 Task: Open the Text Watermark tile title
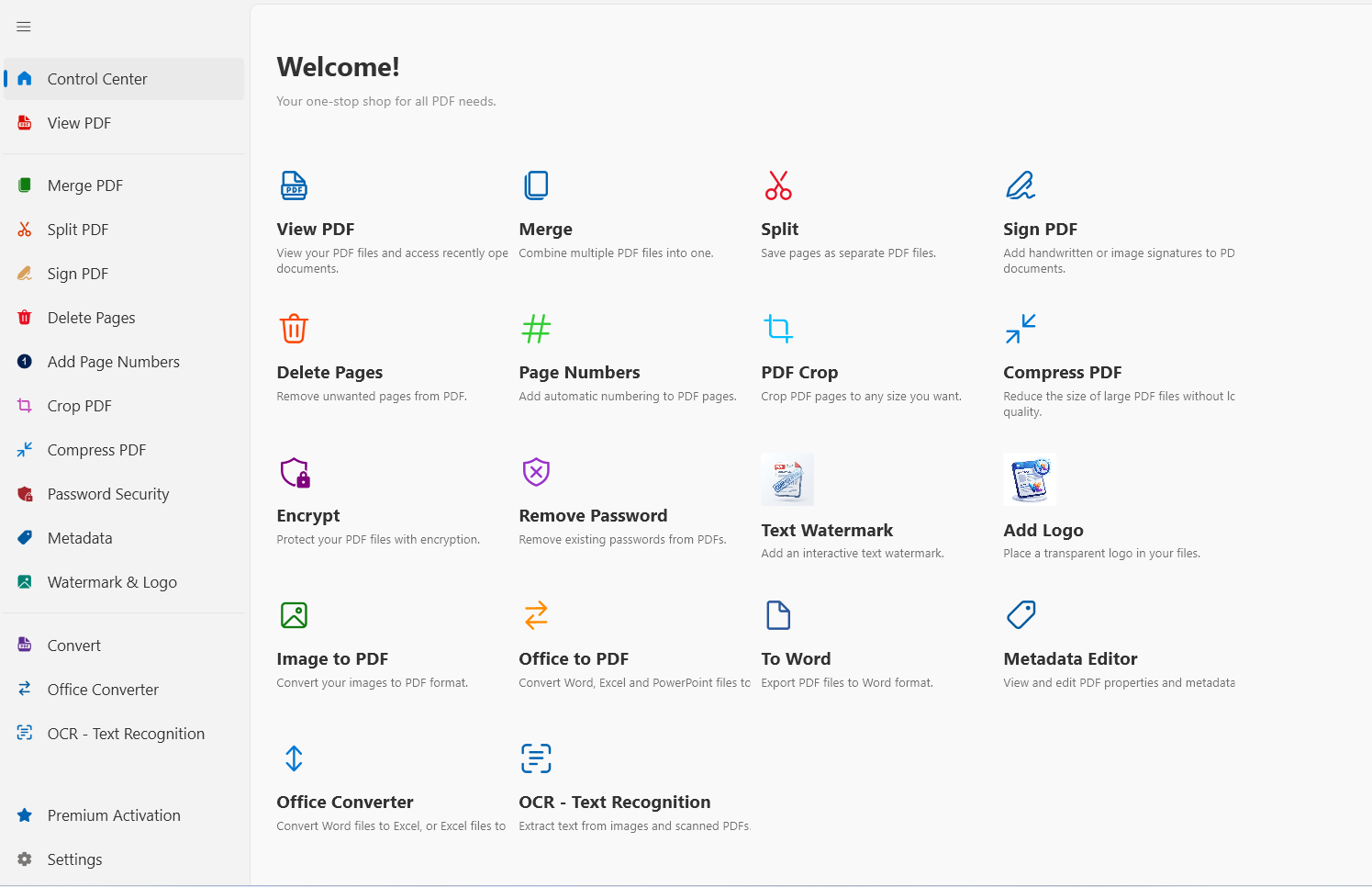pos(827,531)
